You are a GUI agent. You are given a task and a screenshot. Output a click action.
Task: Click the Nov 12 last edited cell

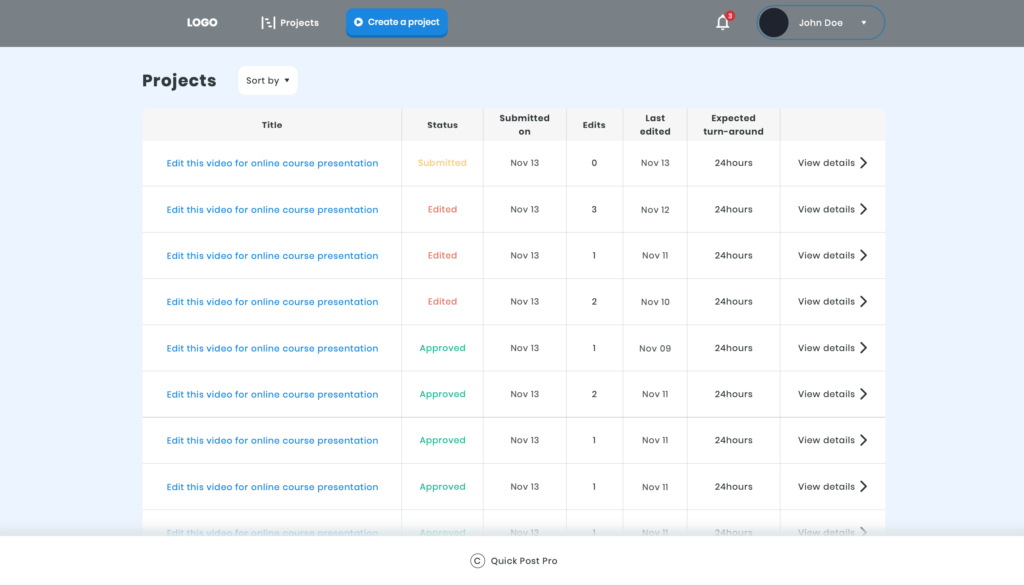pyautogui.click(x=655, y=210)
